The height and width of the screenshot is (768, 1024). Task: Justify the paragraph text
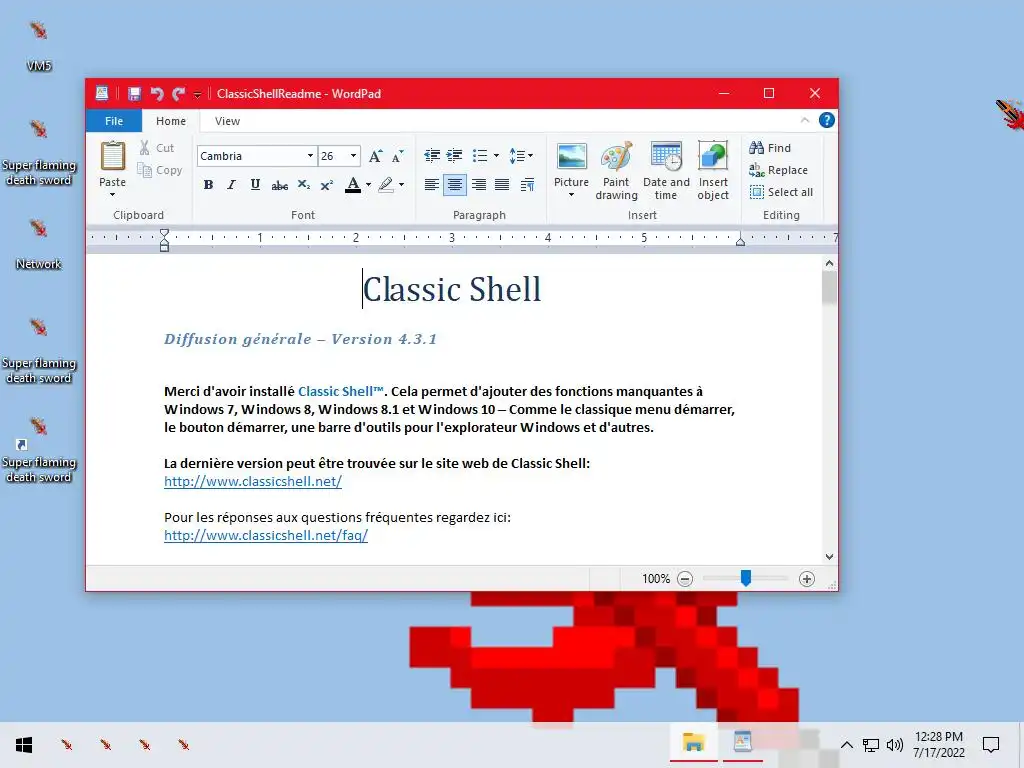pos(502,185)
